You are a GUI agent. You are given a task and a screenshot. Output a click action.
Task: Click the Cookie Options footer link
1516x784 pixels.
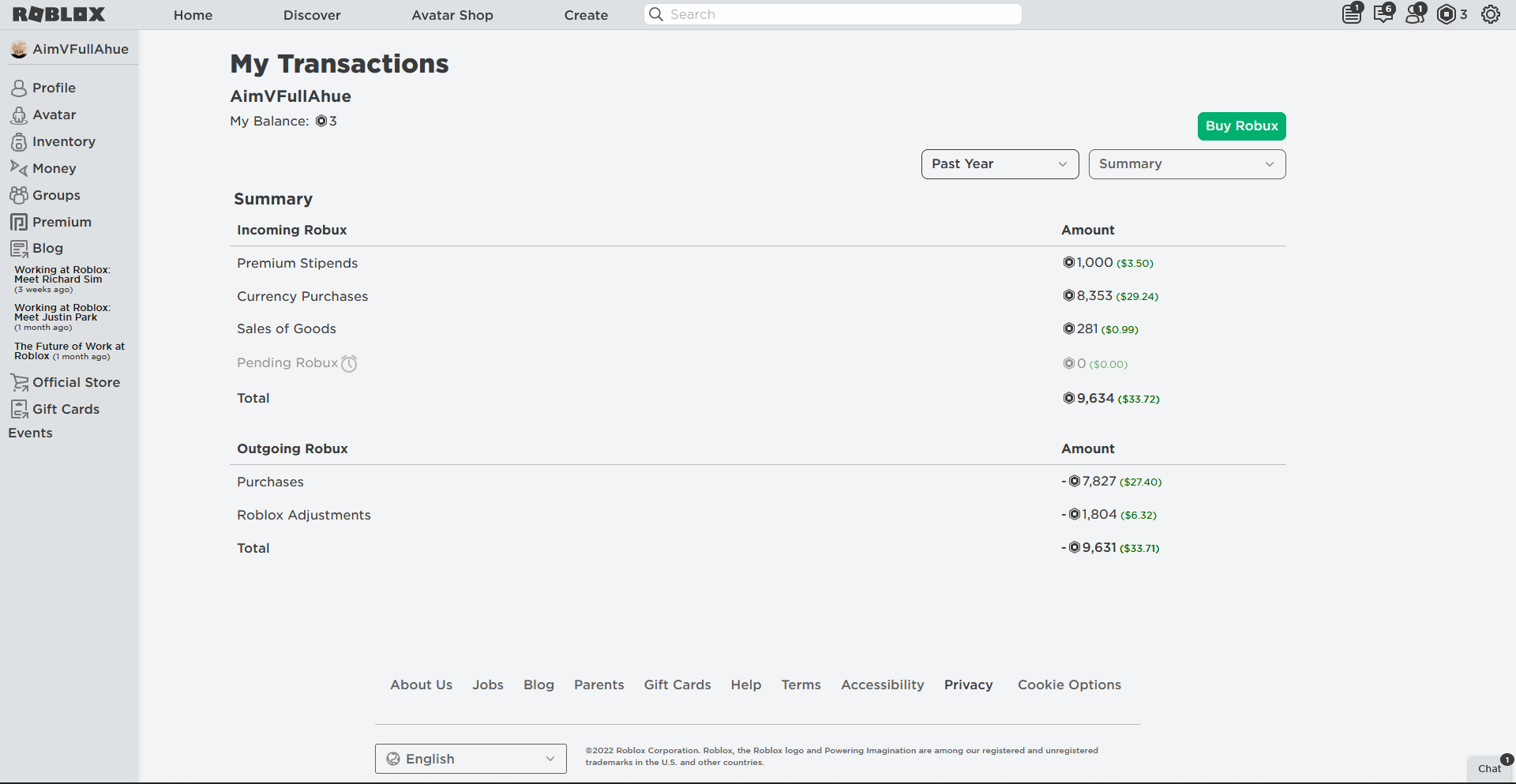[1069, 685]
